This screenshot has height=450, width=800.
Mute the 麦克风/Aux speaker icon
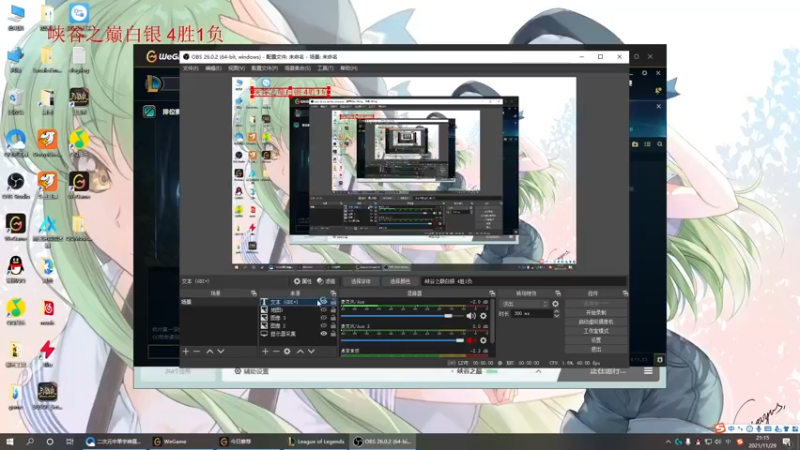(x=470, y=316)
